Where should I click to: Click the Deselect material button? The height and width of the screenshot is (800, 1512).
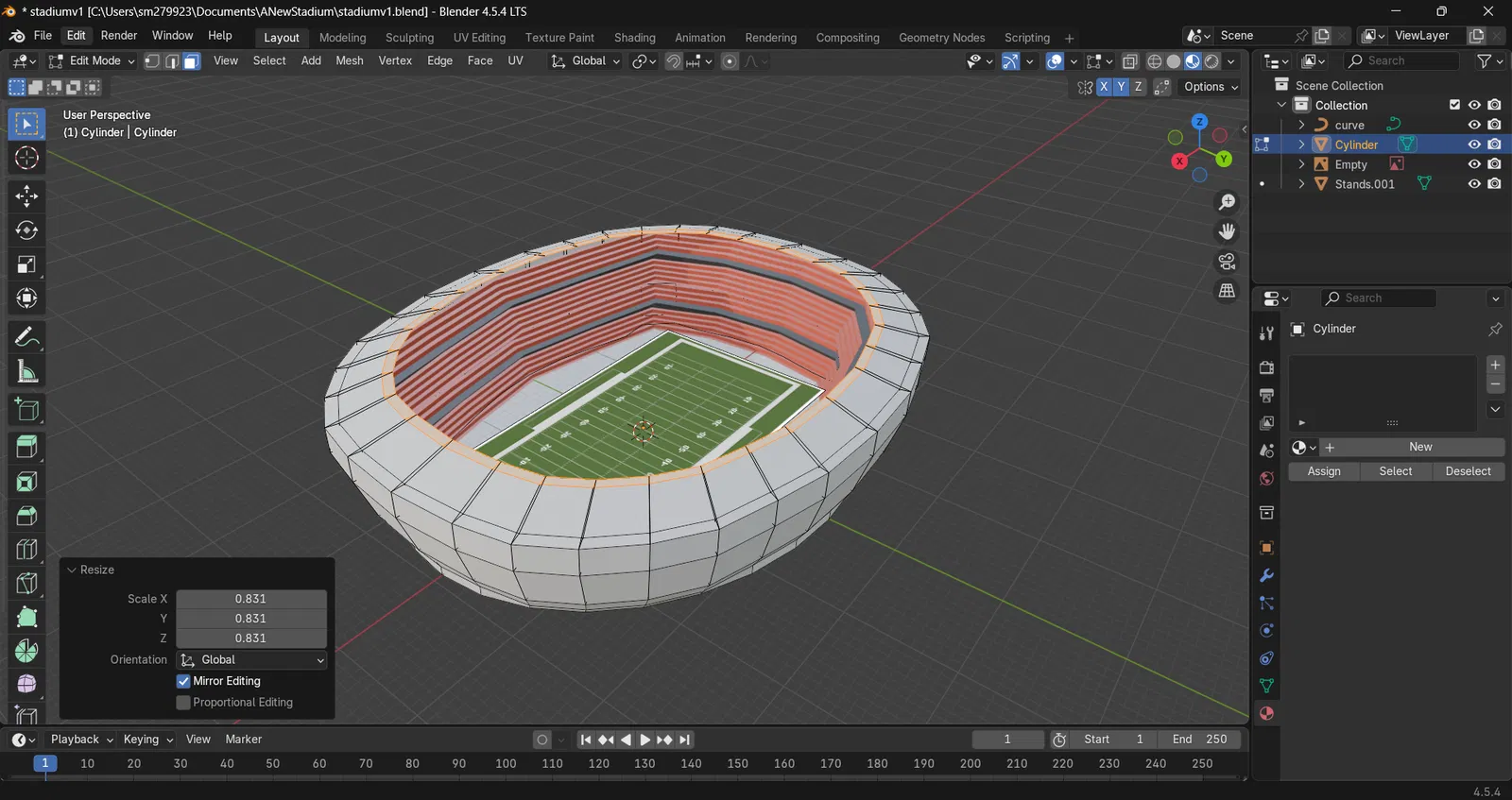(1468, 471)
